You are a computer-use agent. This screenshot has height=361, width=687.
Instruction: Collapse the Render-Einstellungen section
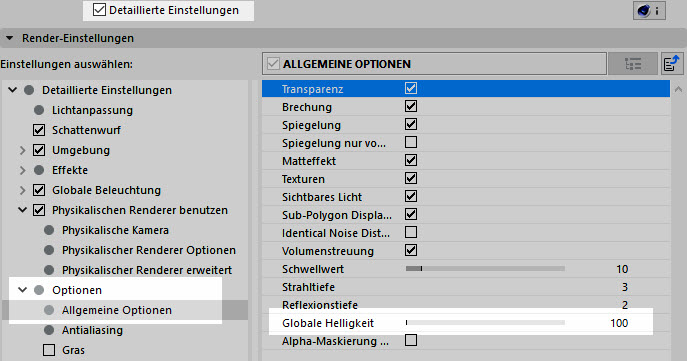point(9,39)
